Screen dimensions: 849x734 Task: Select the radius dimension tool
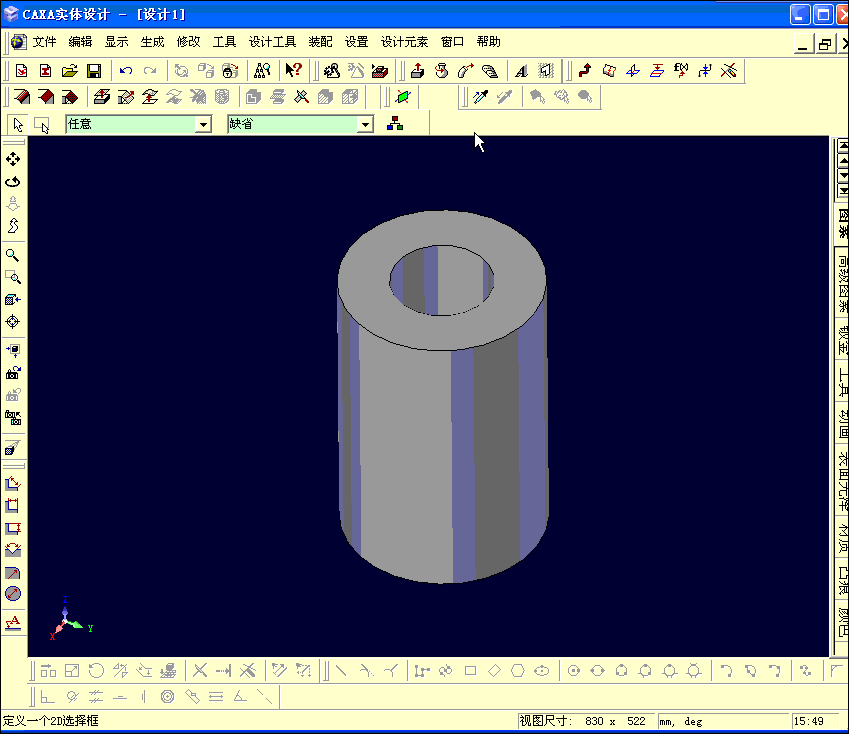click(13, 572)
